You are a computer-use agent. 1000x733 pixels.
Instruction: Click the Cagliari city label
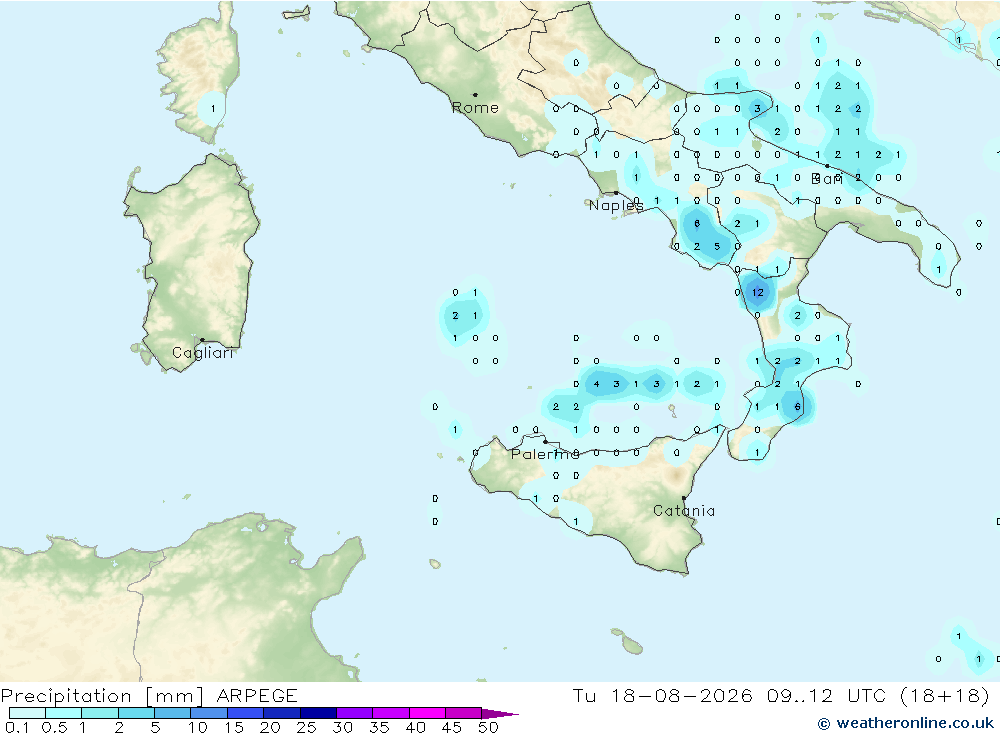point(203,353)
